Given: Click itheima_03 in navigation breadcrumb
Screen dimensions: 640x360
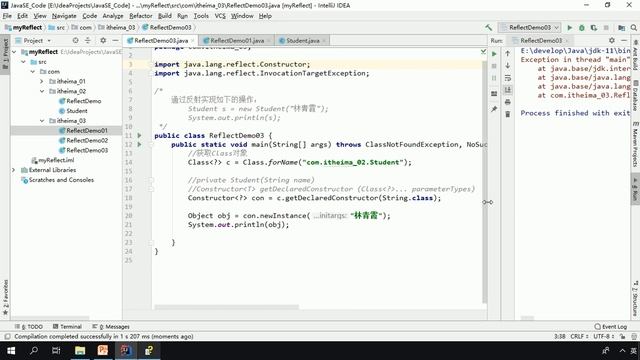Looking at the screenshot, I should (x=117, y=27).
